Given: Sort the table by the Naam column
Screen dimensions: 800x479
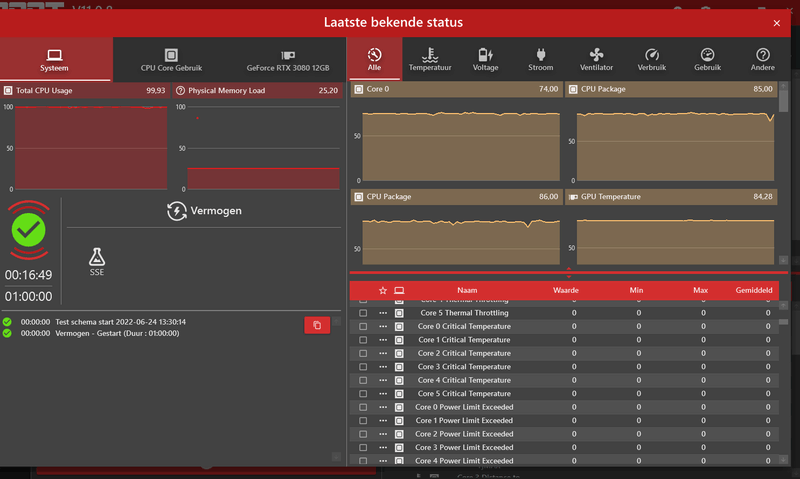Looking at the screenshot, I should pos(465,291).
